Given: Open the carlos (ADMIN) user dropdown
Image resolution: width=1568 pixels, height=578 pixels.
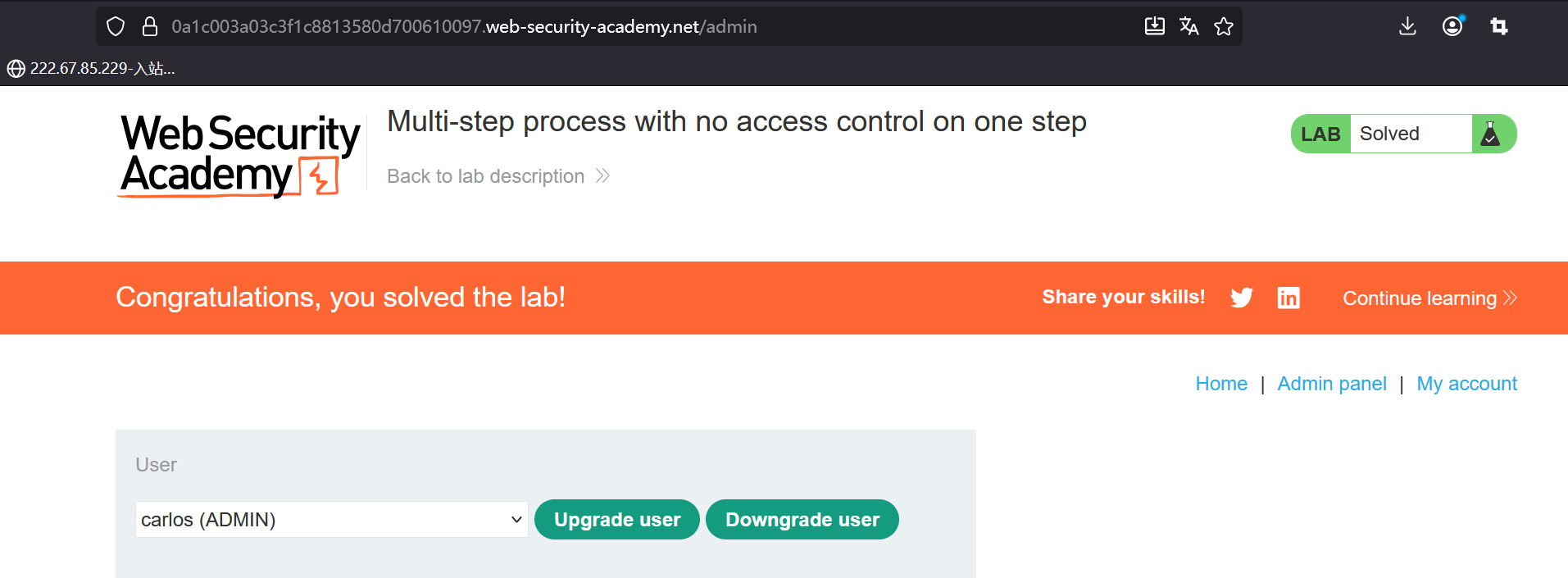Looking at the screenshot, I should (331, 520).
